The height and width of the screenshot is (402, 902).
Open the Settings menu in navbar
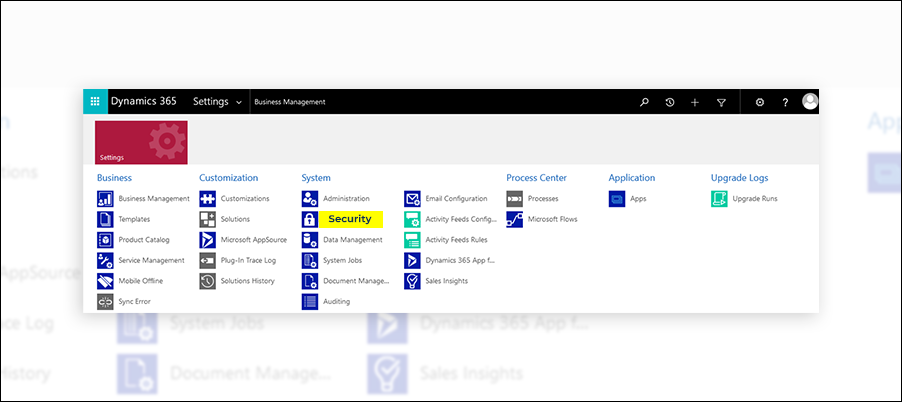(x=211, y=102)
